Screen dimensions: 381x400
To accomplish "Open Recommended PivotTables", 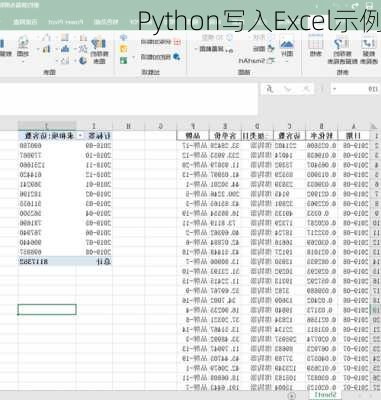I will coord(342,50).
